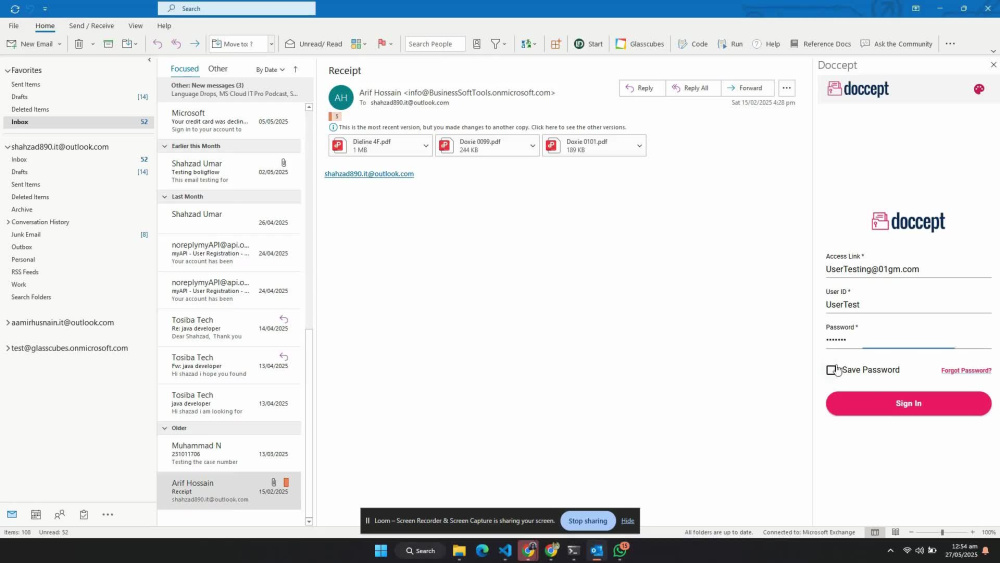Switch to Other inbox tab
The width and height of the screenshot is (1000, 563).
pyautogui.click(x=217, y=69)
